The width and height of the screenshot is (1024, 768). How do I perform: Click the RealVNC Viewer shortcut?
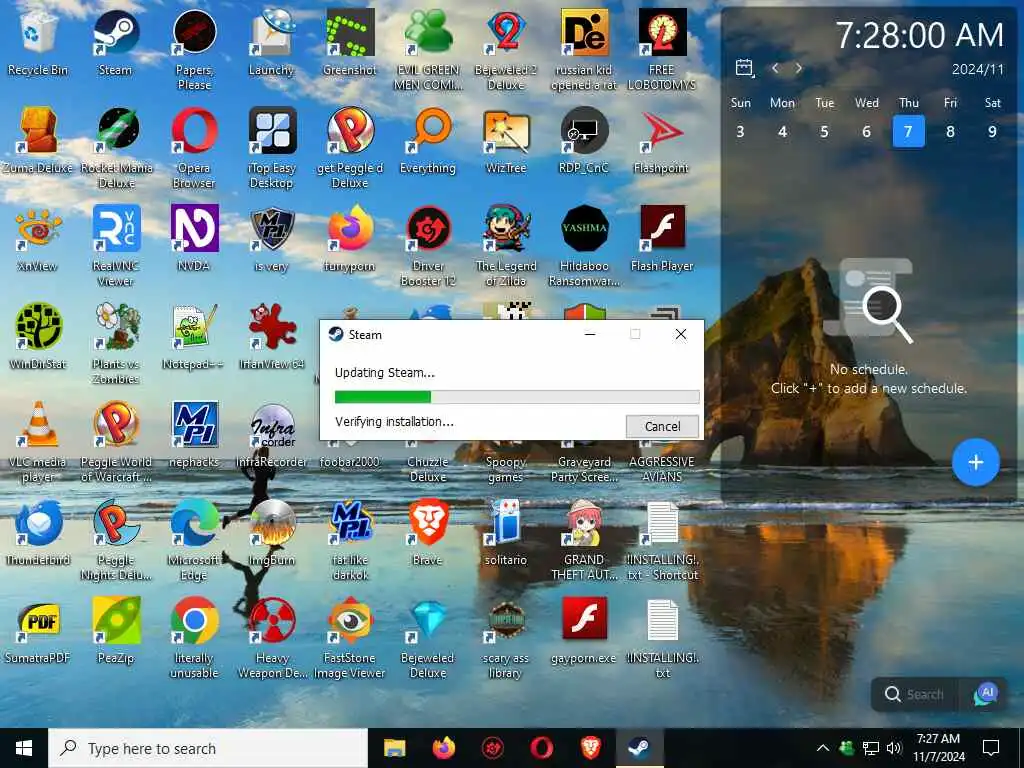(x=116, y=229)
